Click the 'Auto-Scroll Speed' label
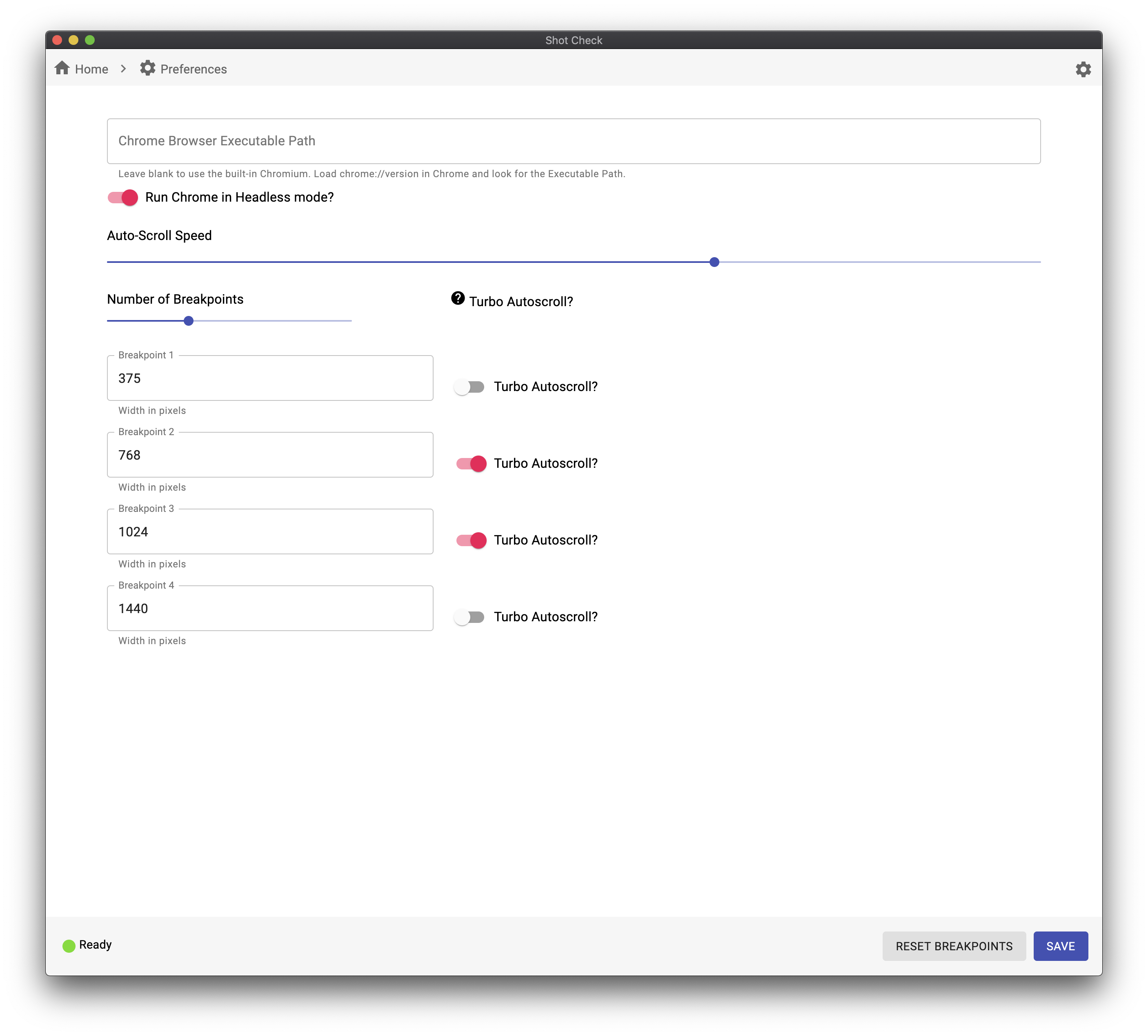The image size is (1148, 1036). coord(159,236)
